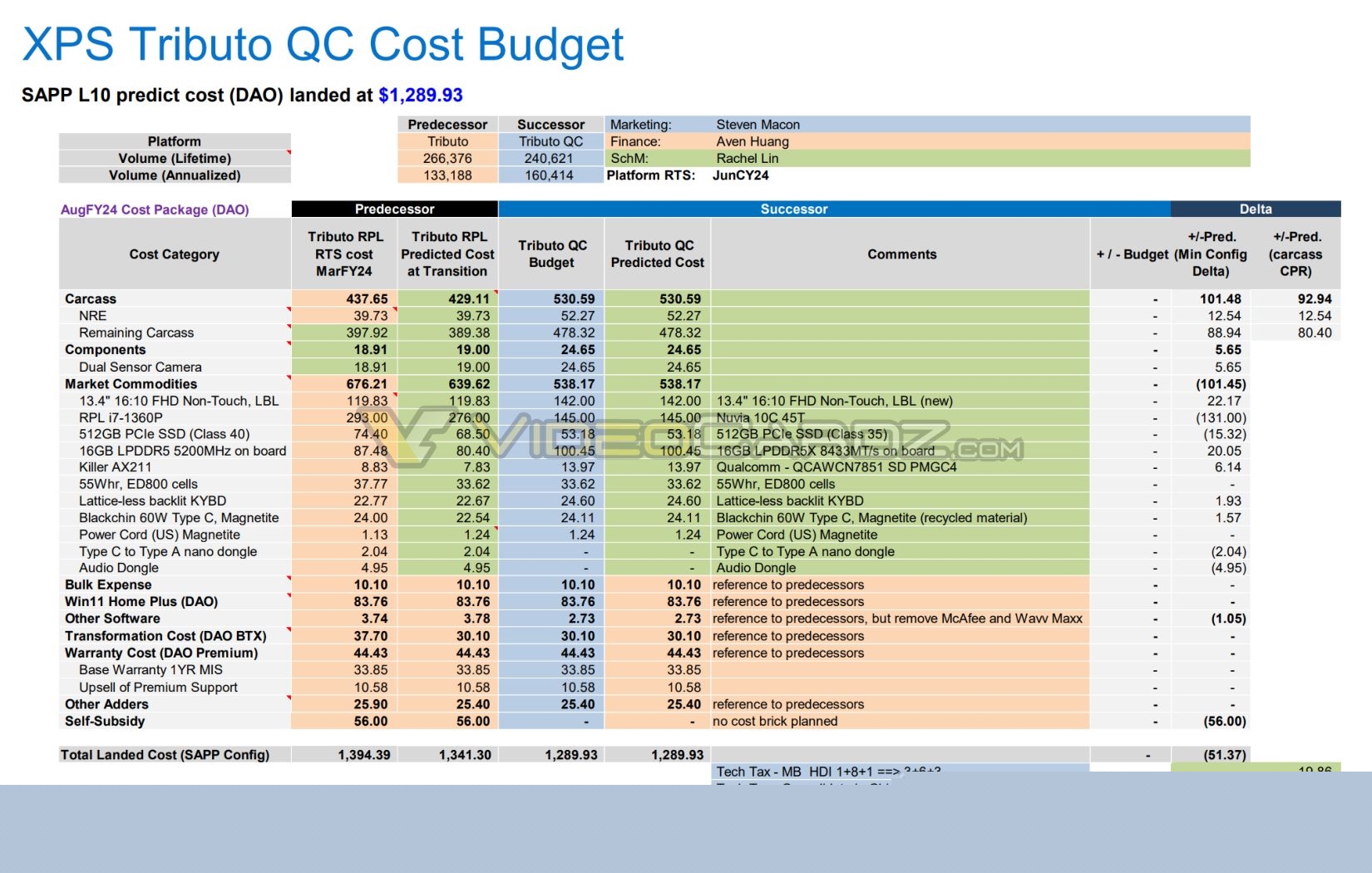The height and width of the screenshot is (873, 1372).
Task: Select Carcass predicted cost 429.11
Action: pos(469,298)
